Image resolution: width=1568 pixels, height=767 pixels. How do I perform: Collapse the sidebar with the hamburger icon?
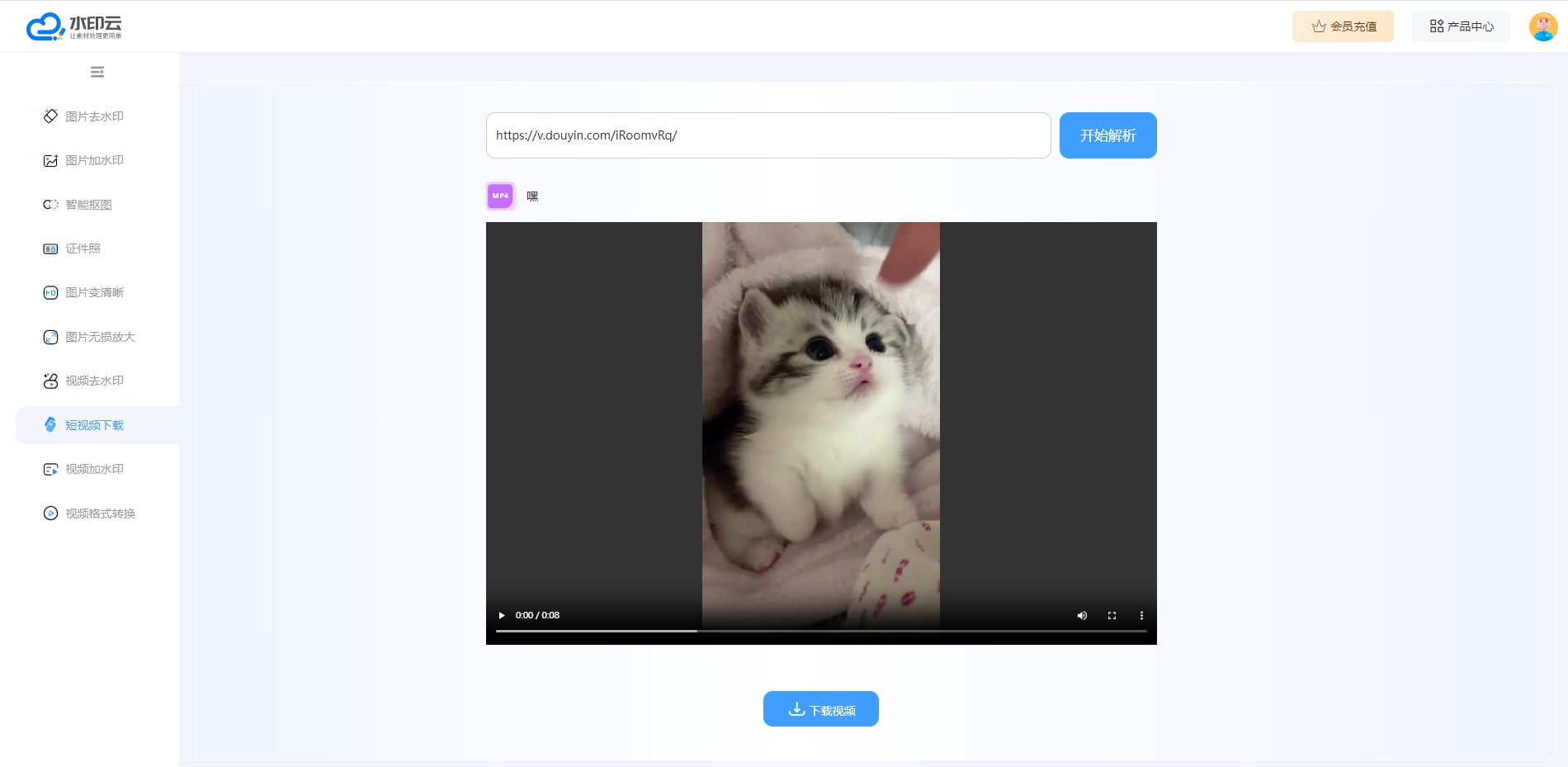coord(97,72)
